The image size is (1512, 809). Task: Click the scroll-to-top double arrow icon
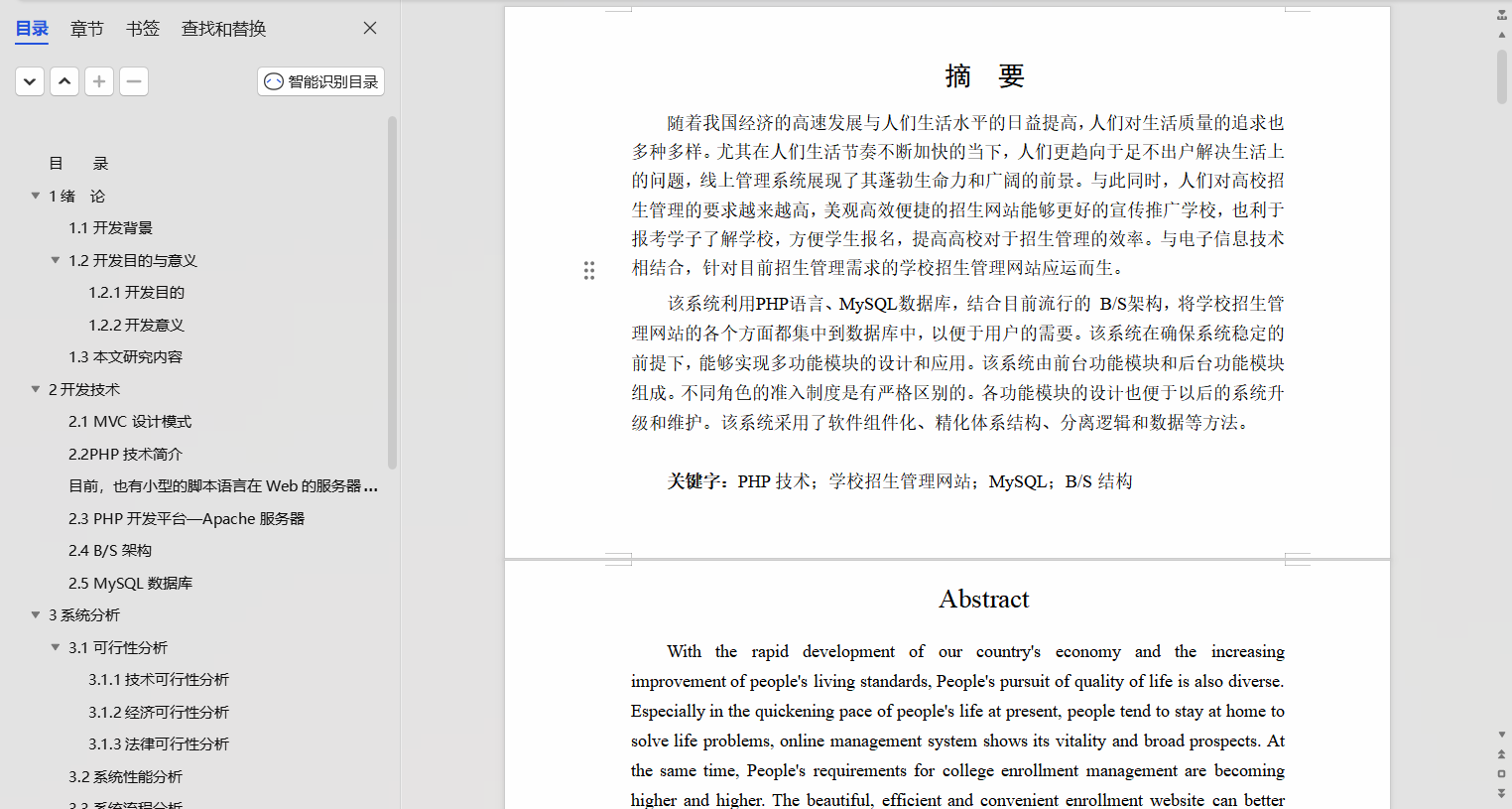tap(1502, 15)
